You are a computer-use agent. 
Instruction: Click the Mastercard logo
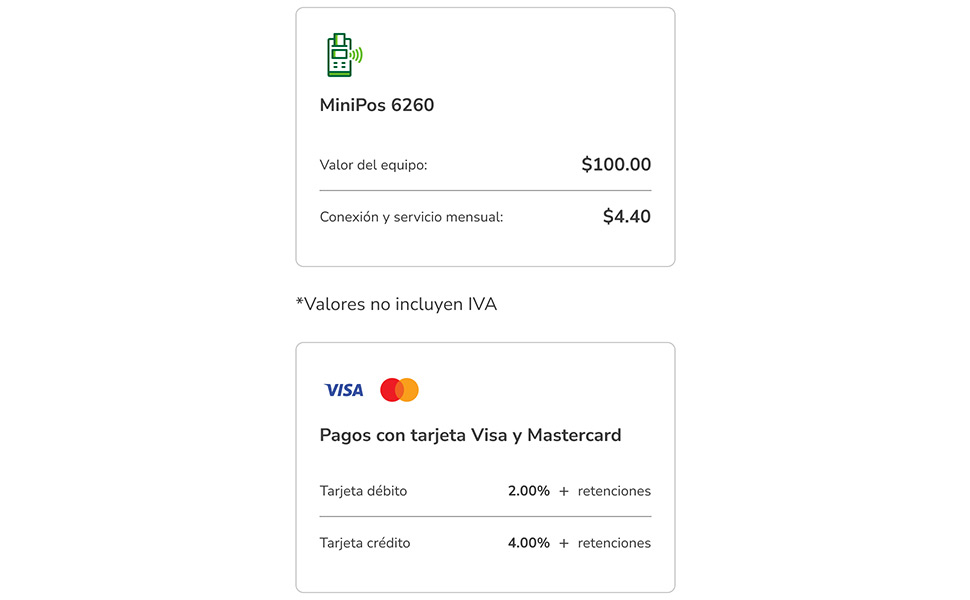click(400, 390)
